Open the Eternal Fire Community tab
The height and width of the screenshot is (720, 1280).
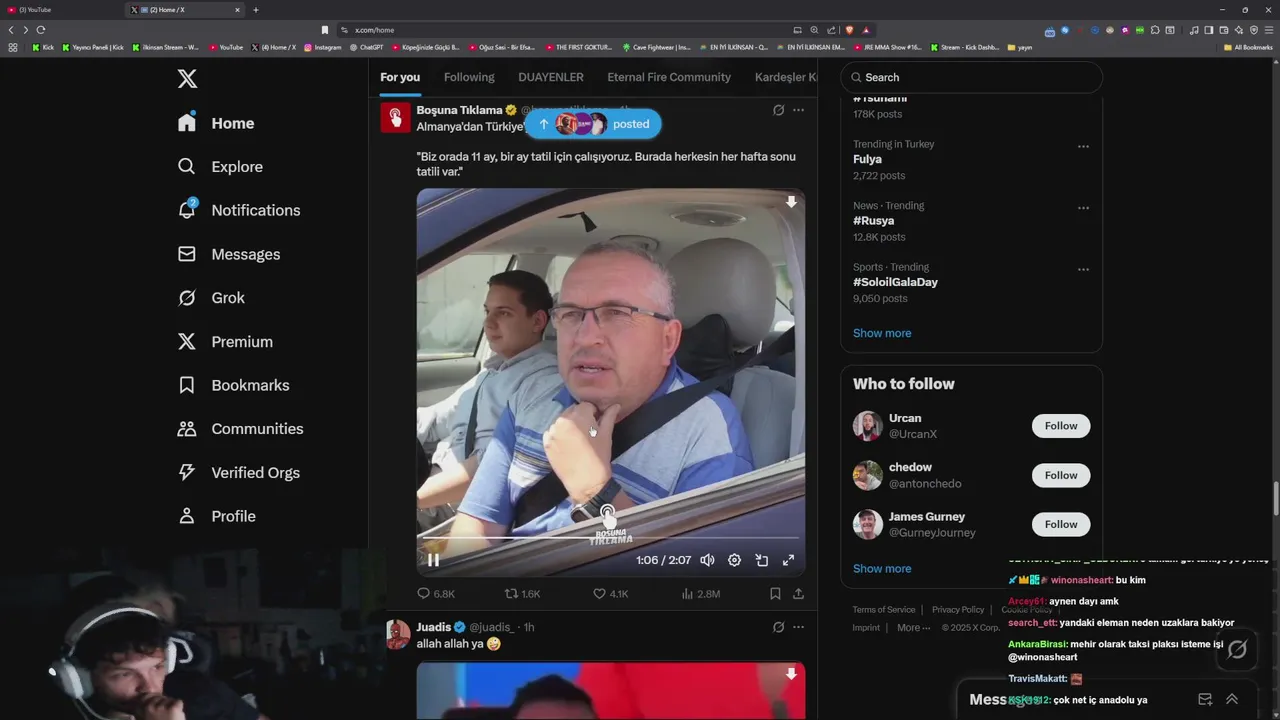[669, 77]
